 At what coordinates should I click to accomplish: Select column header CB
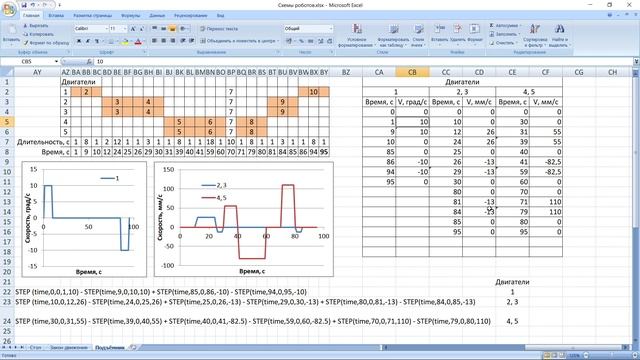pos(412,72)
